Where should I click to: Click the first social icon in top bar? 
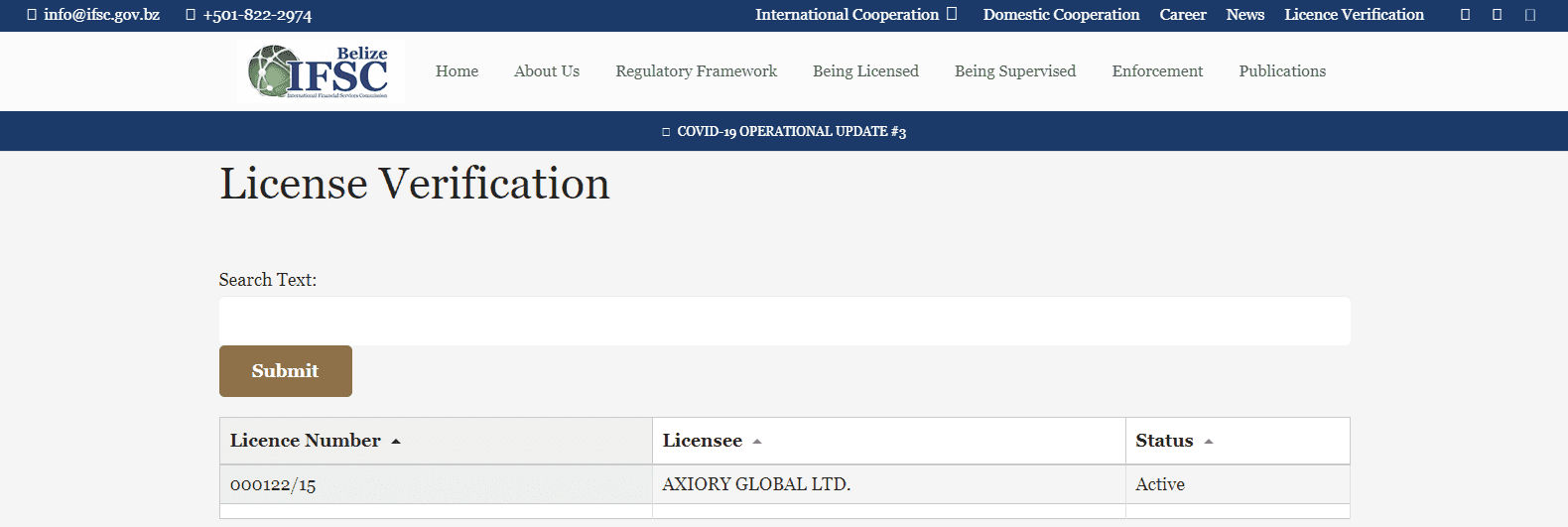point(1465,15)
